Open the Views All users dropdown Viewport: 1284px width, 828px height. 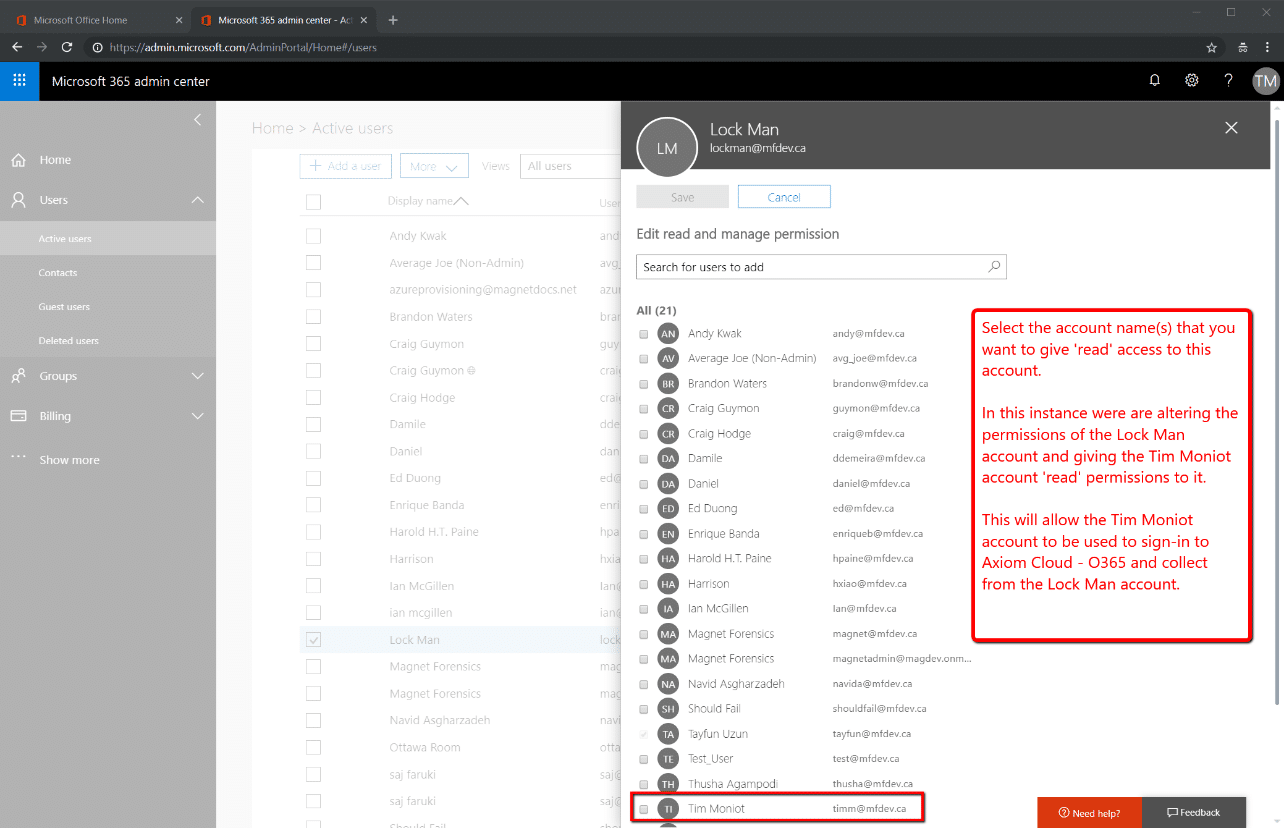pyautogui.click(x=571, y=166)
